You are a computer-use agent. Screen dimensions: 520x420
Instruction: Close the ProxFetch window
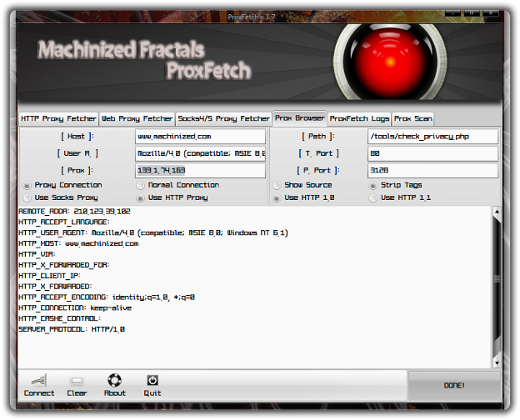[490, 13]
